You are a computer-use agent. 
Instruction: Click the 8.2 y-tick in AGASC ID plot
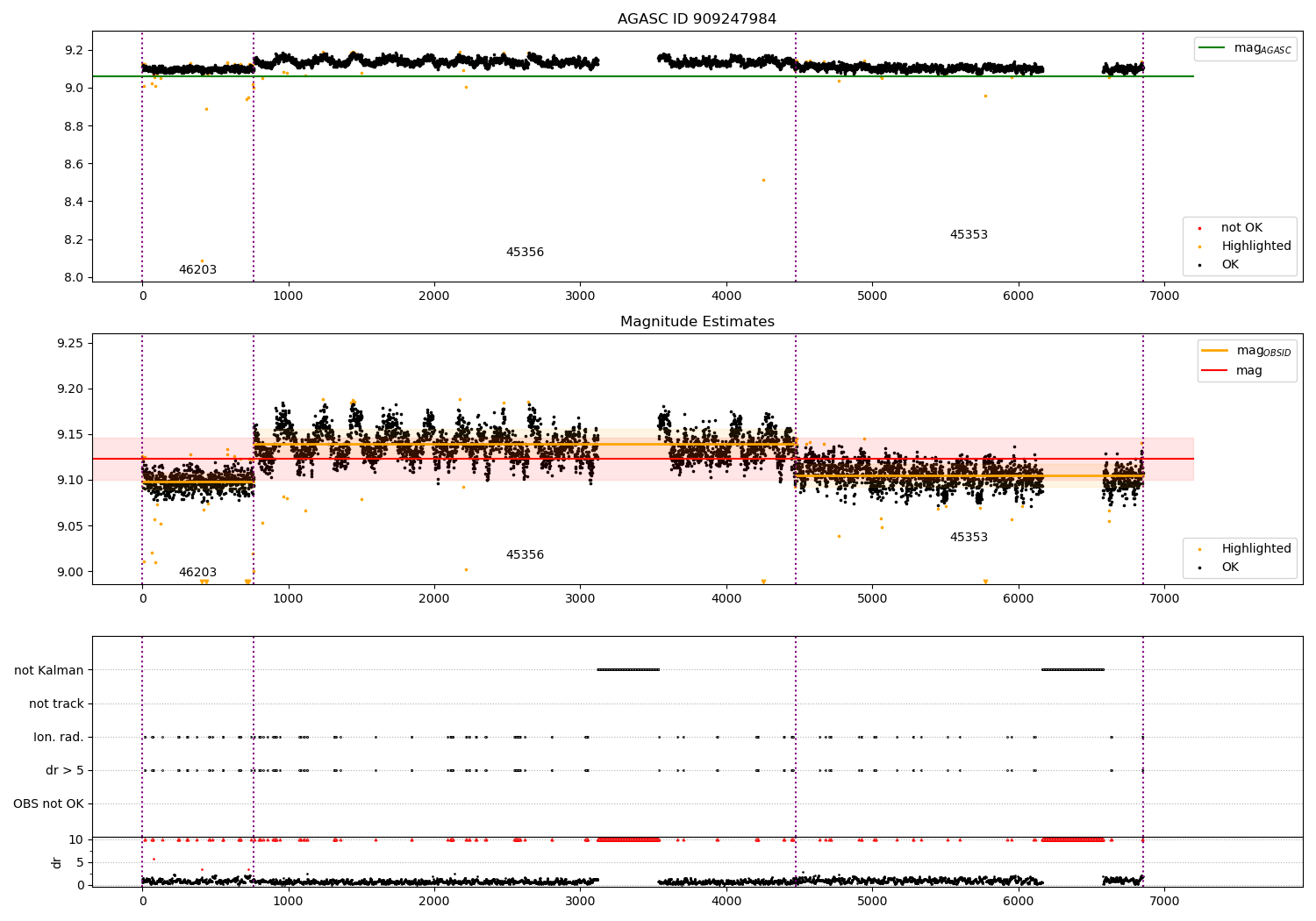74,239
